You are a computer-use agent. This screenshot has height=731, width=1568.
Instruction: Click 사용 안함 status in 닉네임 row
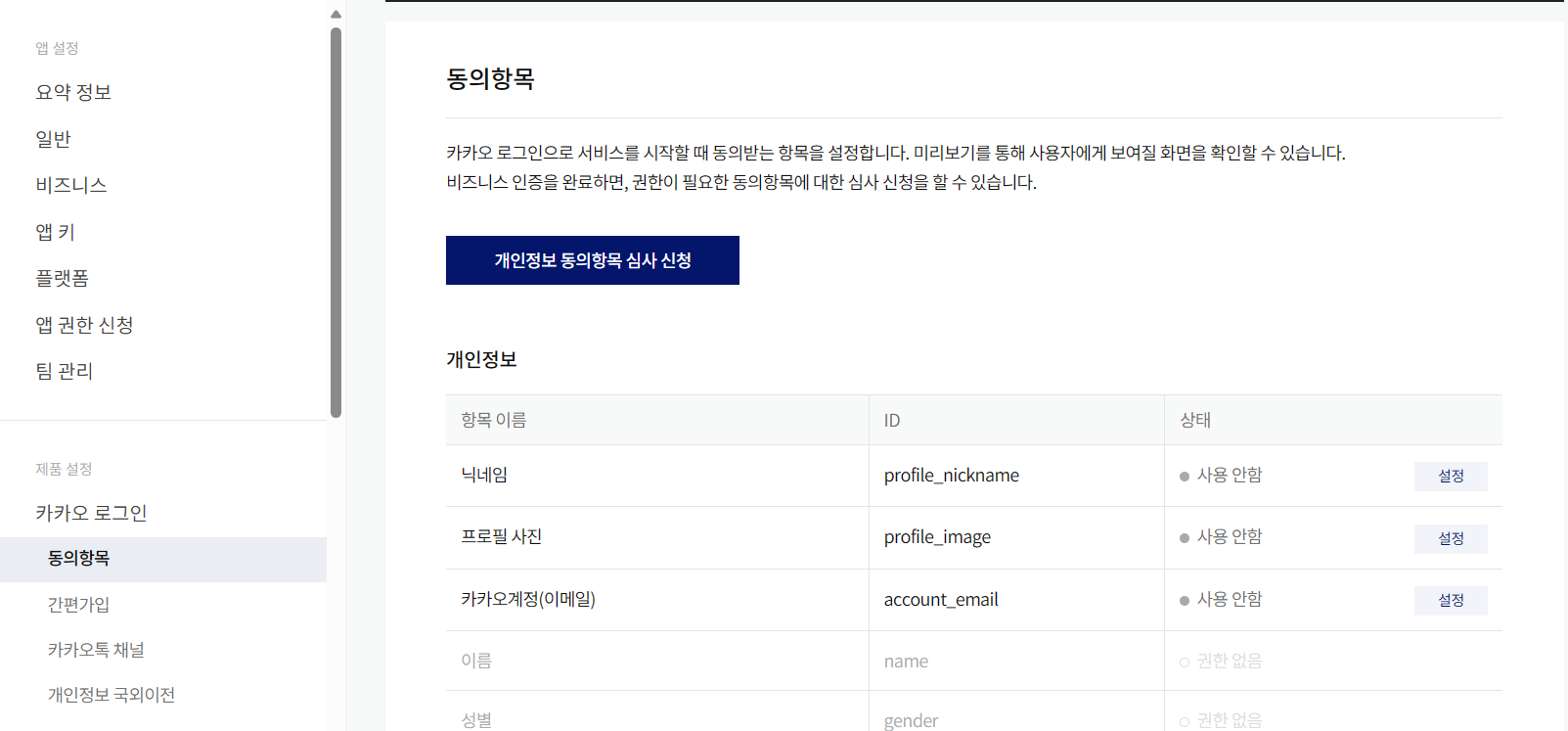(1221, 475)
